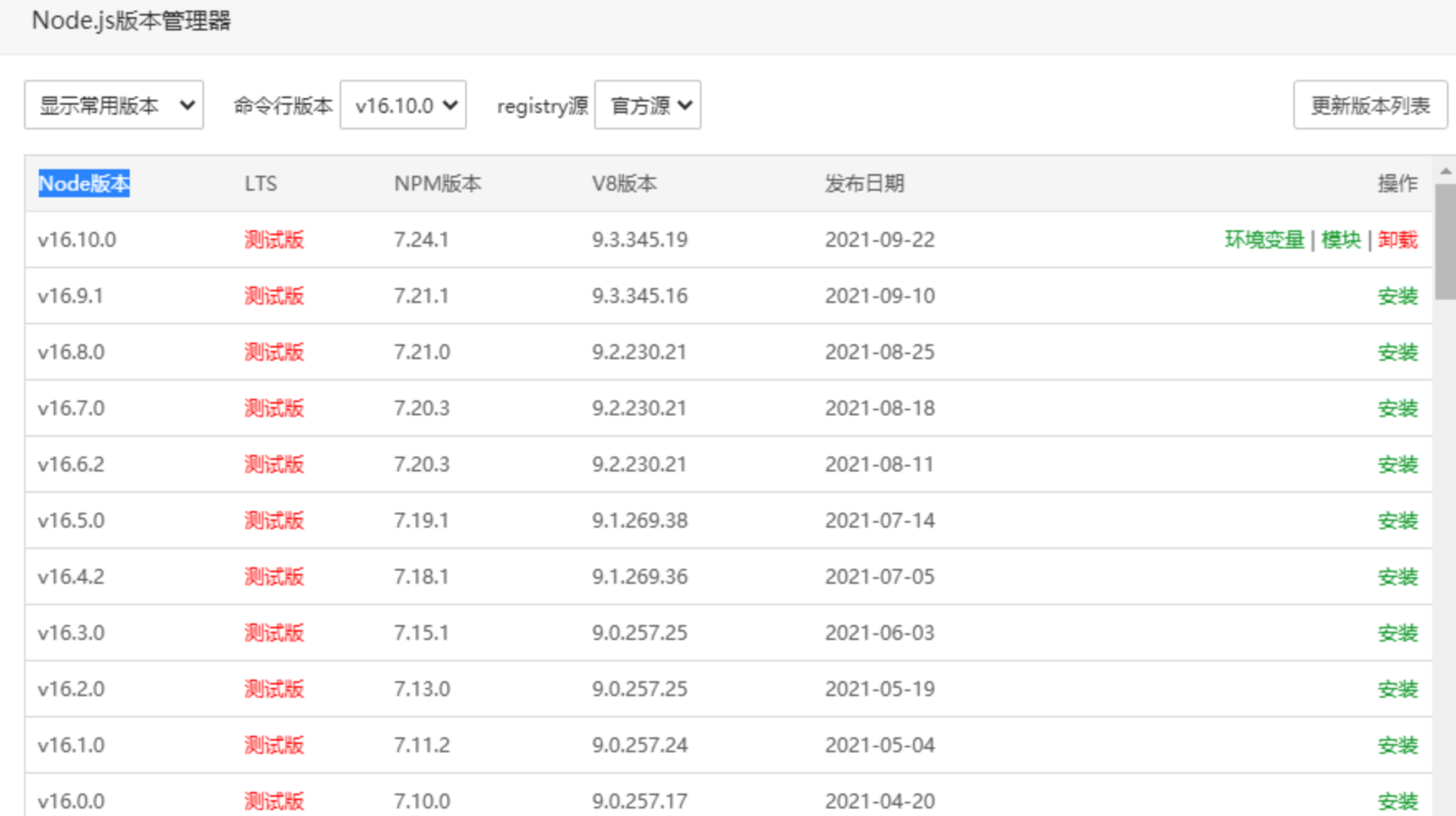Select the v16.9.1 version cell

point(70,296)
